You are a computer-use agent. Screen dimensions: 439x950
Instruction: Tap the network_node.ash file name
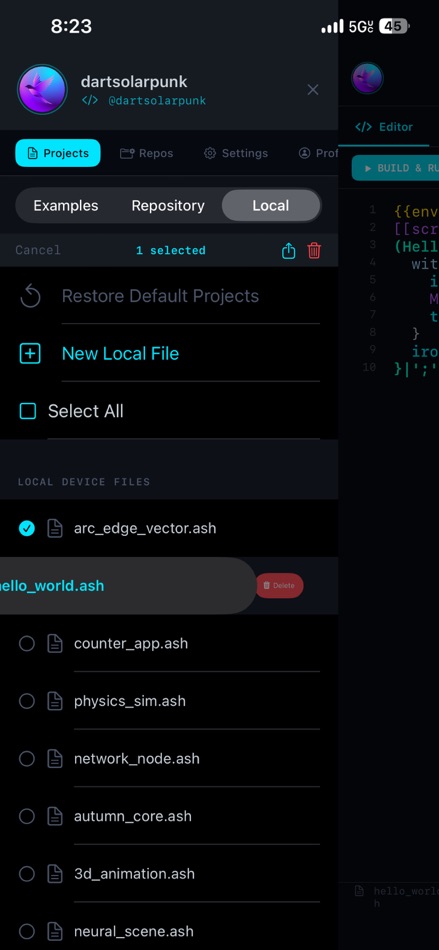click(x=137, y=759)
